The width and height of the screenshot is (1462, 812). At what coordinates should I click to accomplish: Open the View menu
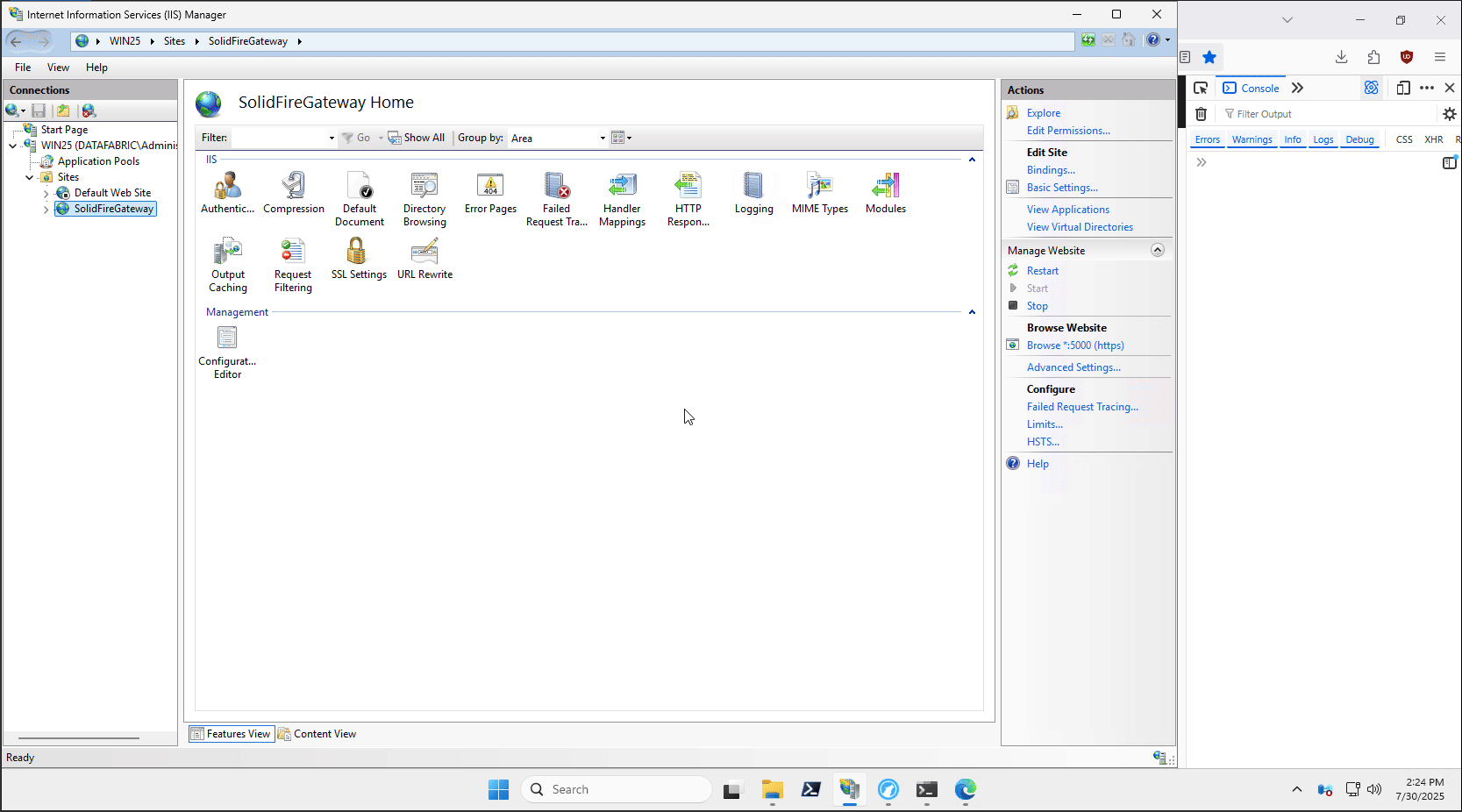58,68
